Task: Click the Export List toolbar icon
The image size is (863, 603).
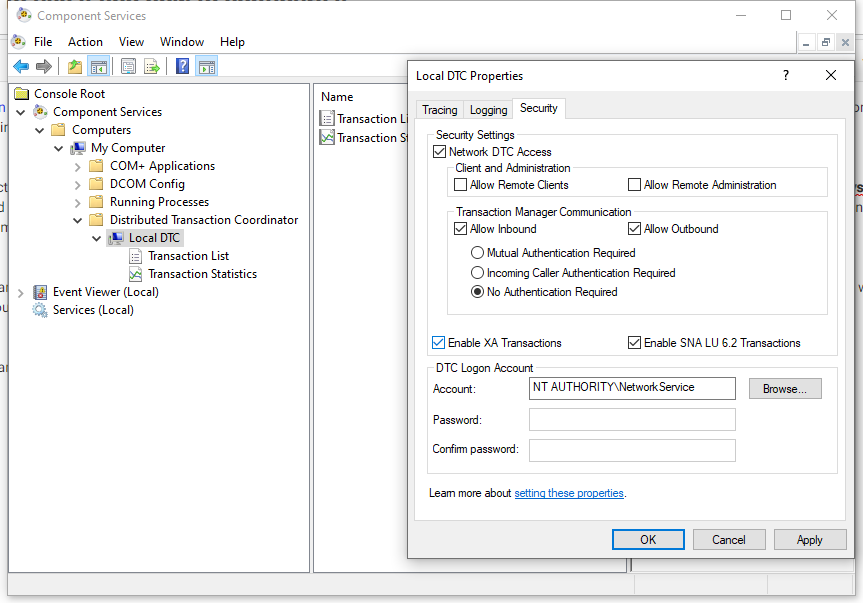Action: click(x=151, y=67)
